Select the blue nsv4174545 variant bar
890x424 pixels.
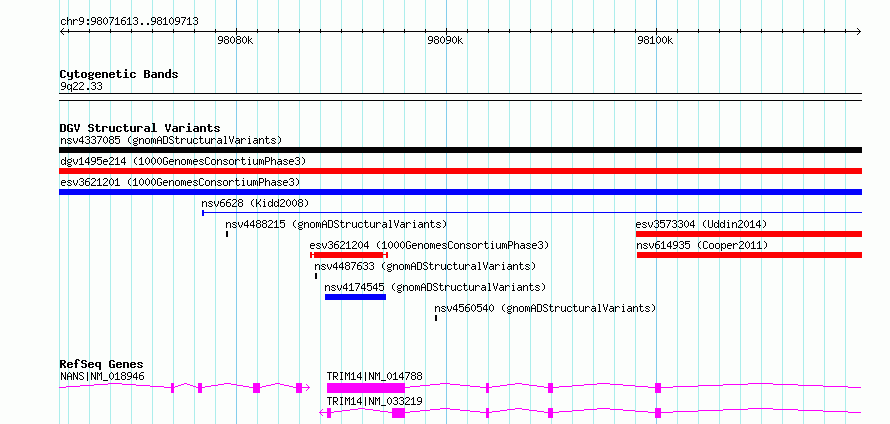[x=355, y=297]
